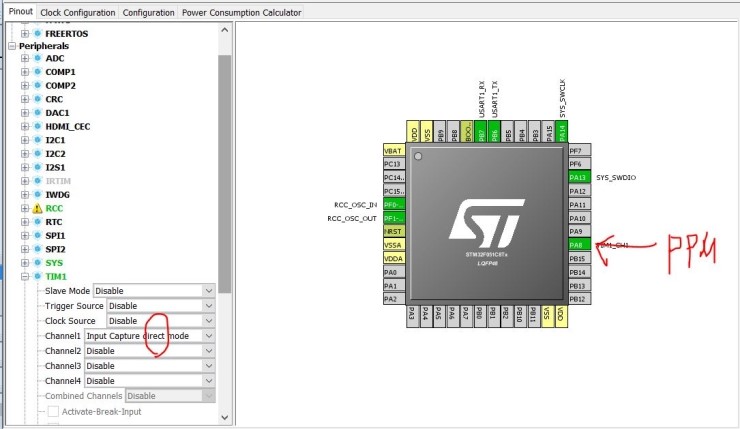Click the I2C2 peripheral icon
The width and height of the screenshot is (740, 429).
[37, 154]
